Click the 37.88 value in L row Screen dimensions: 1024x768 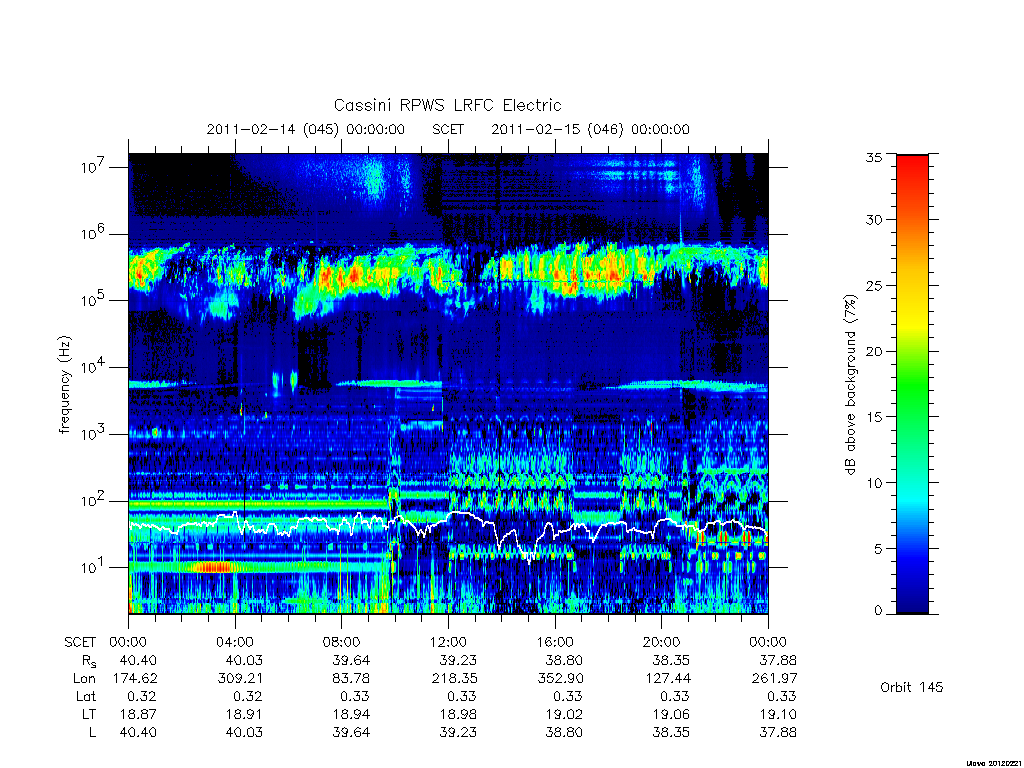pos(778,733)
